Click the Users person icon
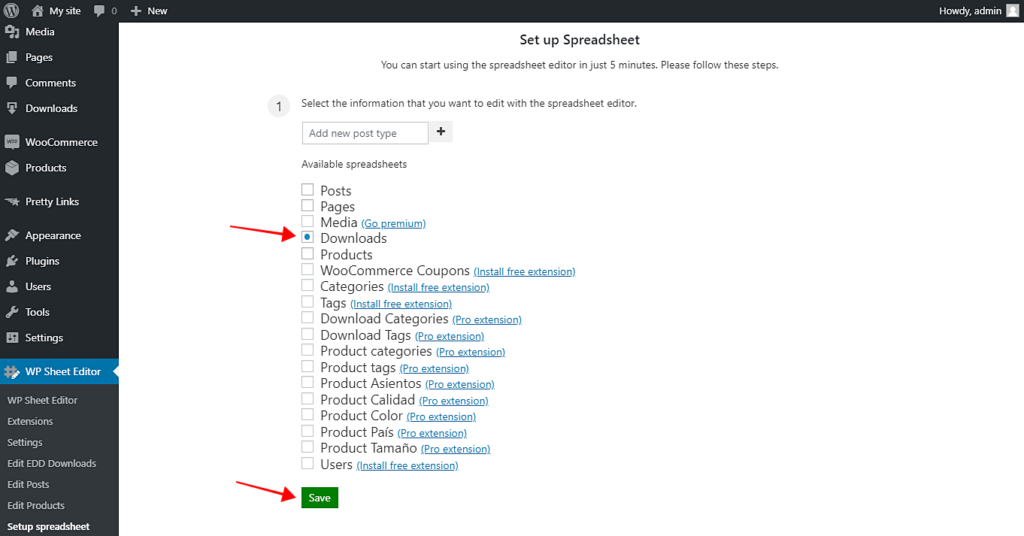Screen dimensions: 1024x536 [12, 287]
